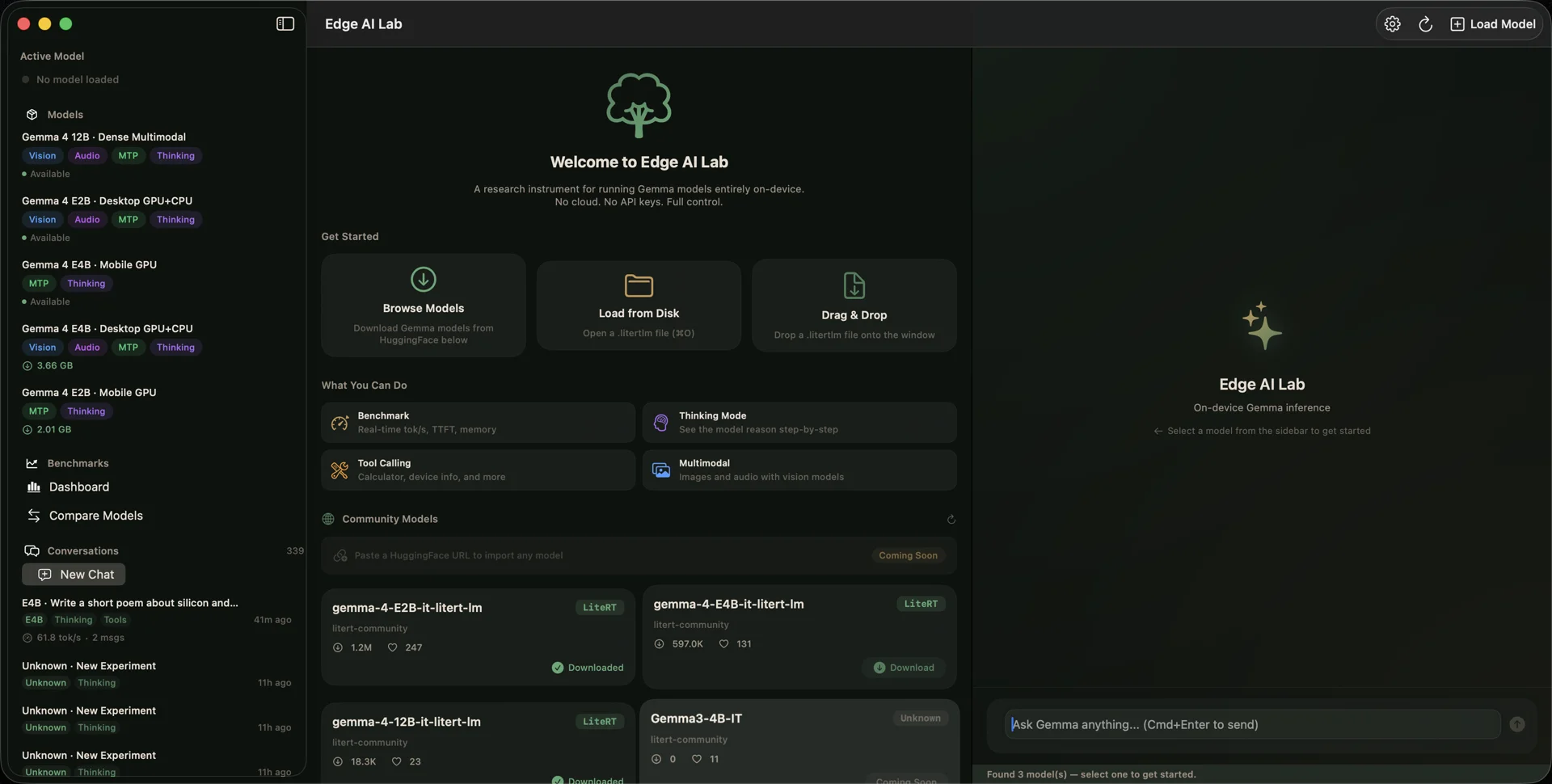
Task: Open the Benchmark feature card
Action: point(478,423)
